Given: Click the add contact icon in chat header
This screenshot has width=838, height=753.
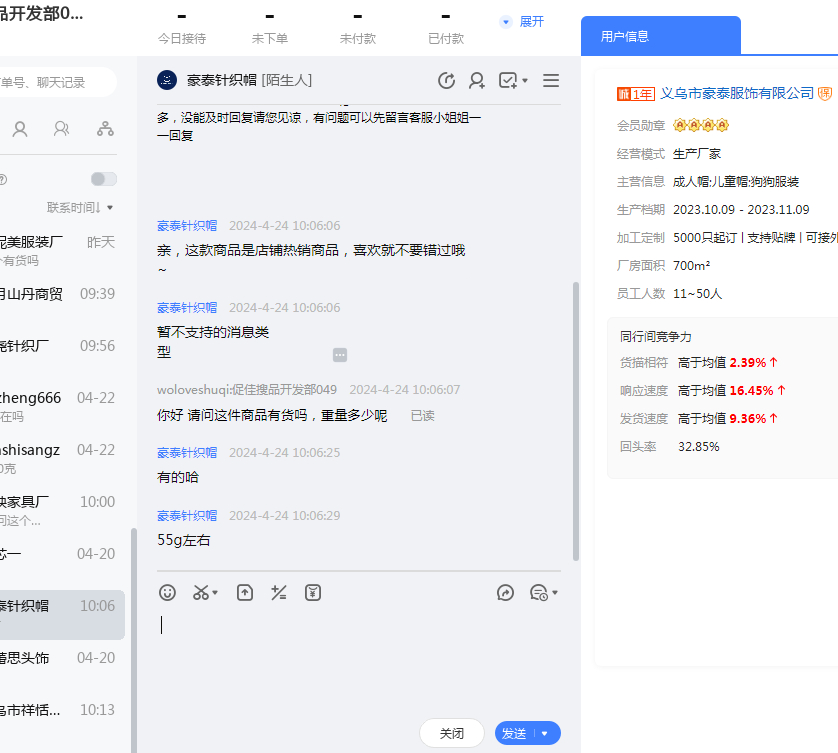Looking at the screenshot, I should [x=477, y=81].
